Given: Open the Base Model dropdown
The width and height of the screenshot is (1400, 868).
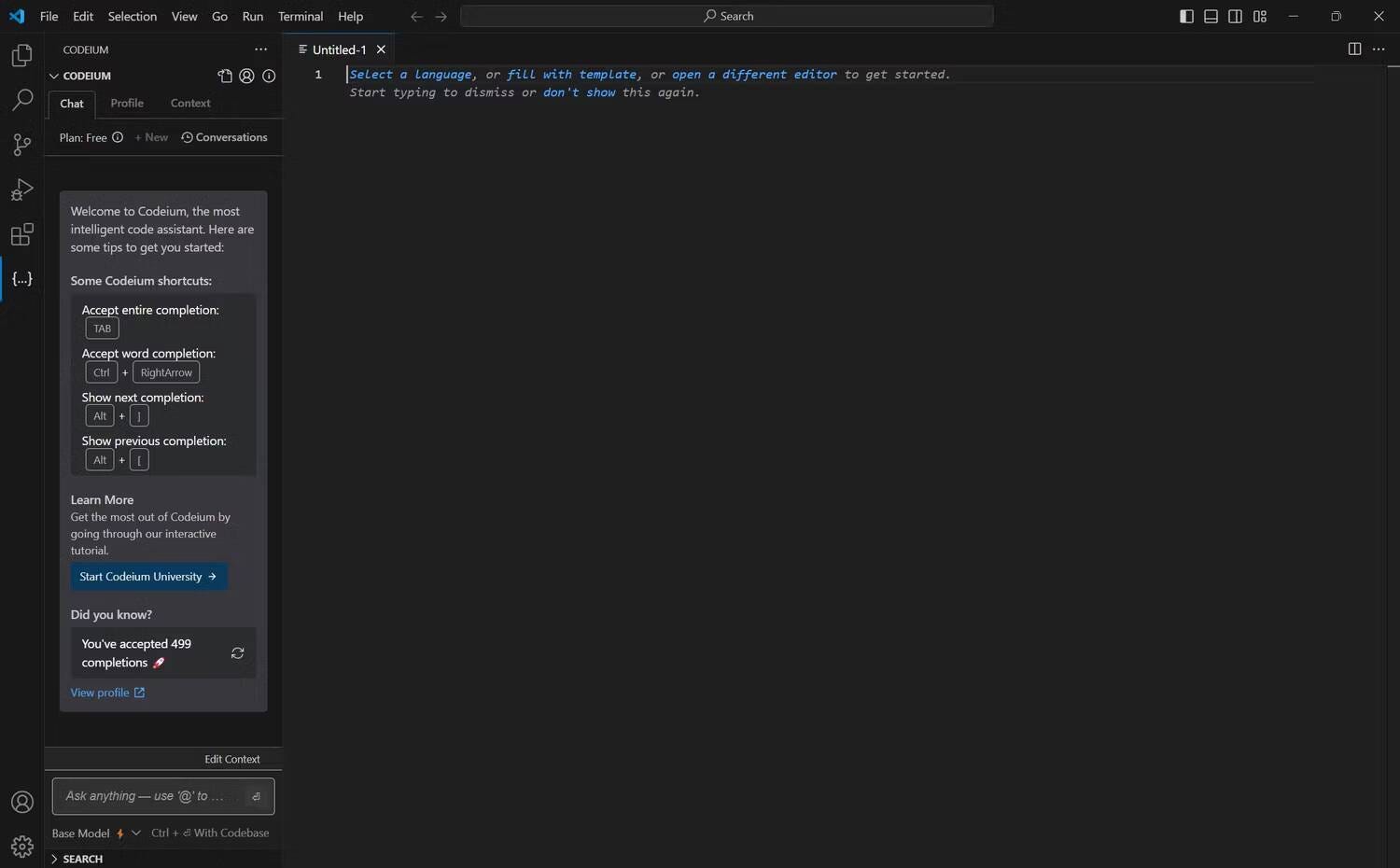Looking at the screenshot, I should pos(96,833).
